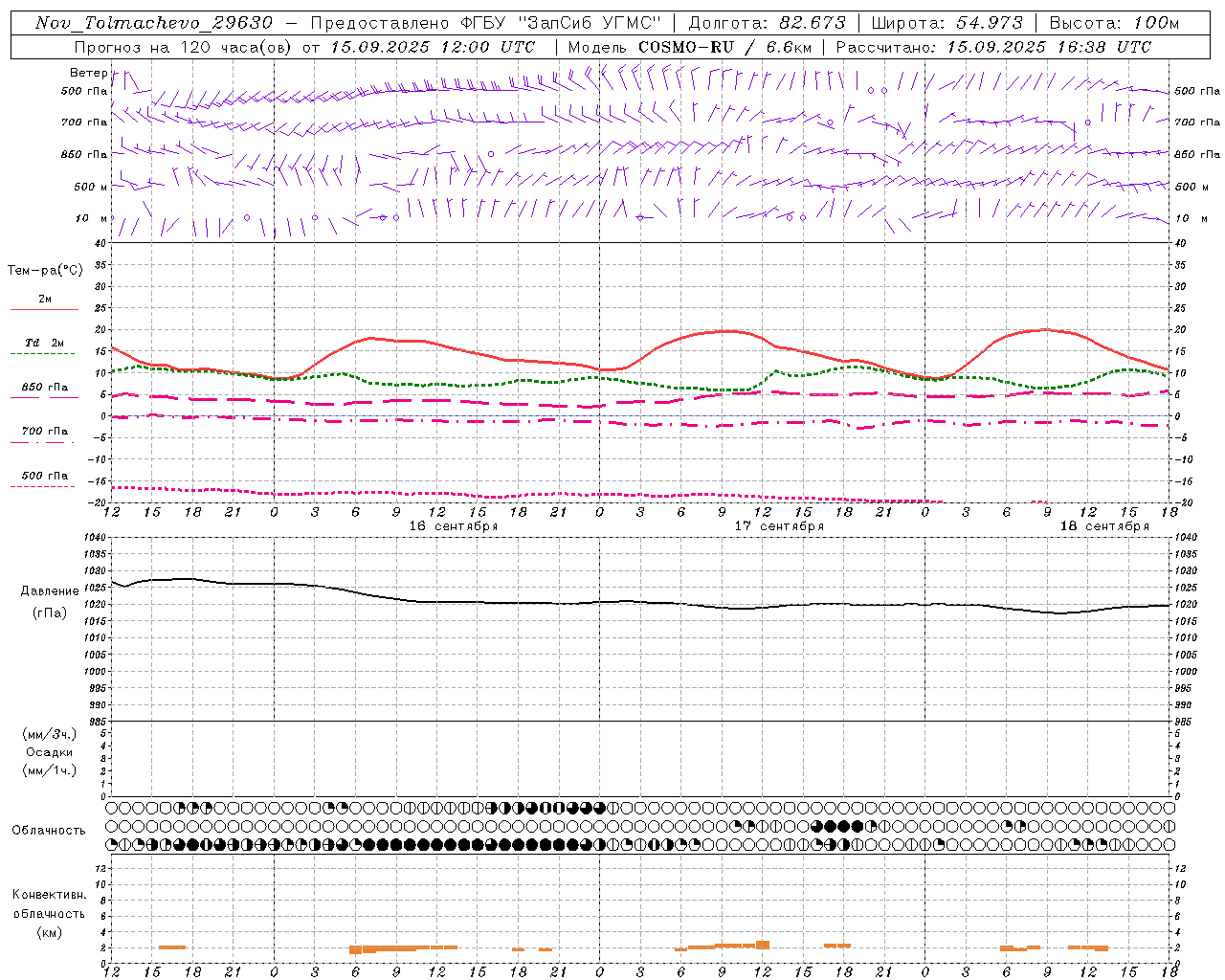Click the Рассчитано: 15.09.2025 16:38 UTC timestamp

[993, 47]
